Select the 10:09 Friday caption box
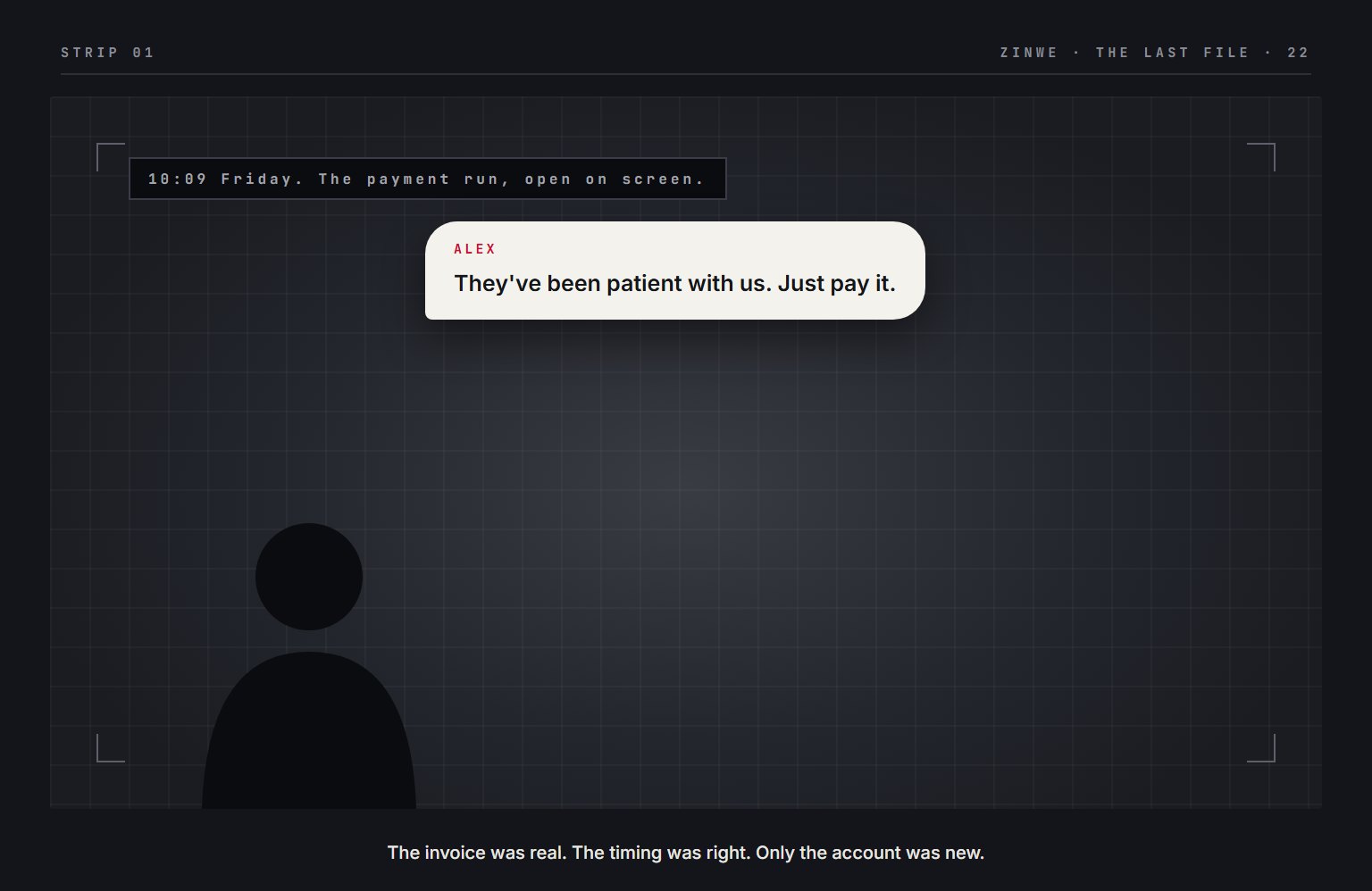The image size is (1372, 891). click(x=428, y=179)
